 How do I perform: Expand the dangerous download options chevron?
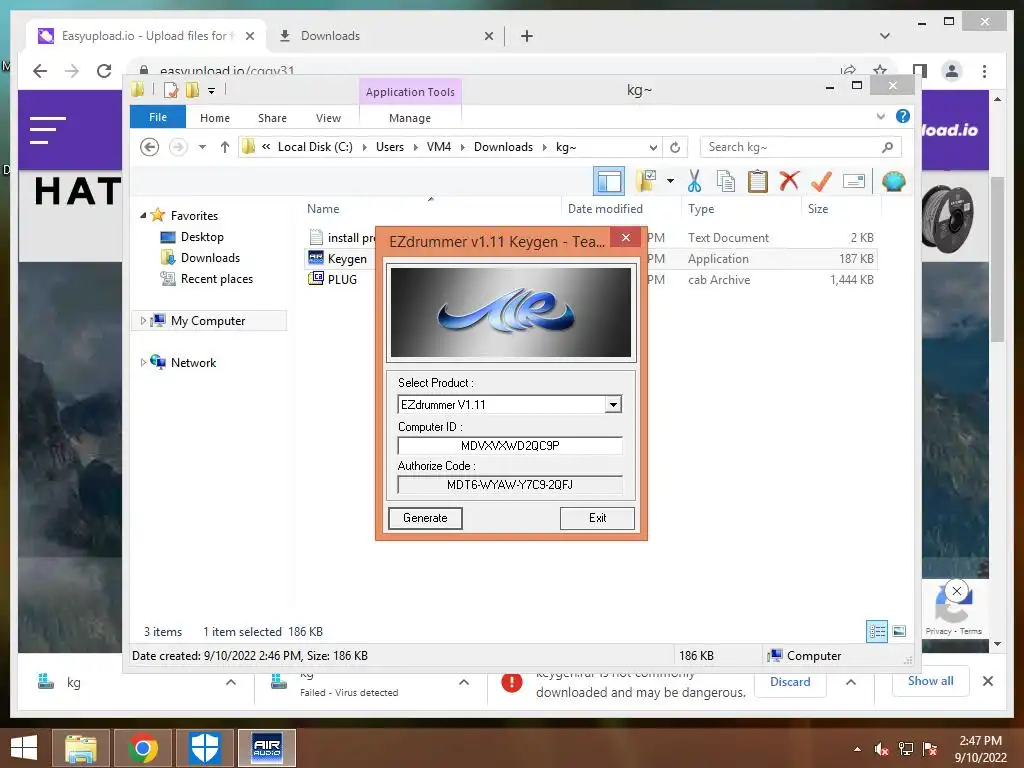click(x=851, y=682)
